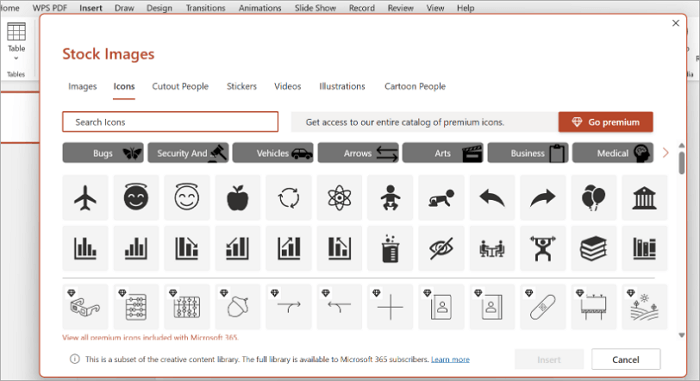Pick the apple icon
The width and height of the screenshot is (700, 381).
click(x=238, y=197)
